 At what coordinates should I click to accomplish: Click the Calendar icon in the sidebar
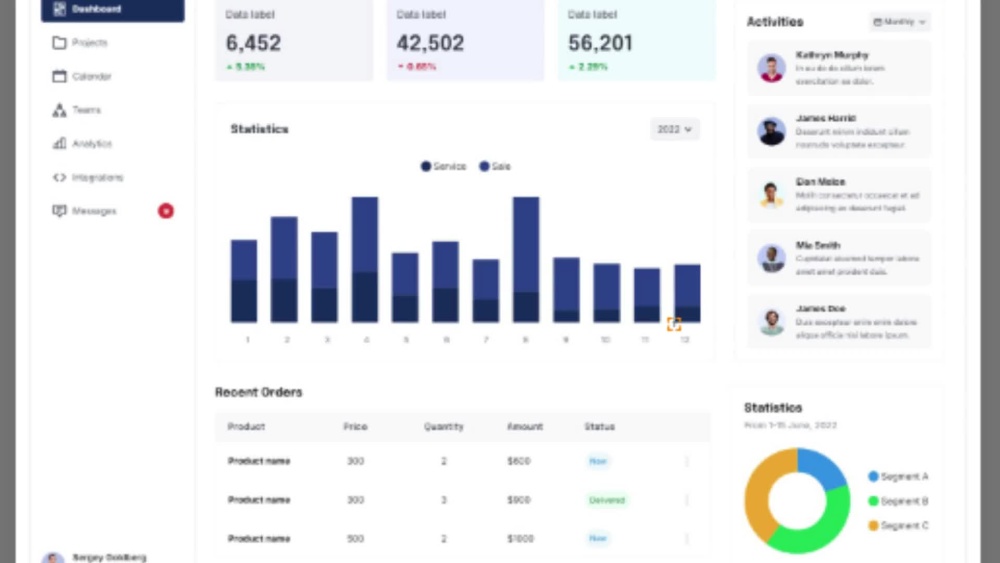(x=59, y=77)
